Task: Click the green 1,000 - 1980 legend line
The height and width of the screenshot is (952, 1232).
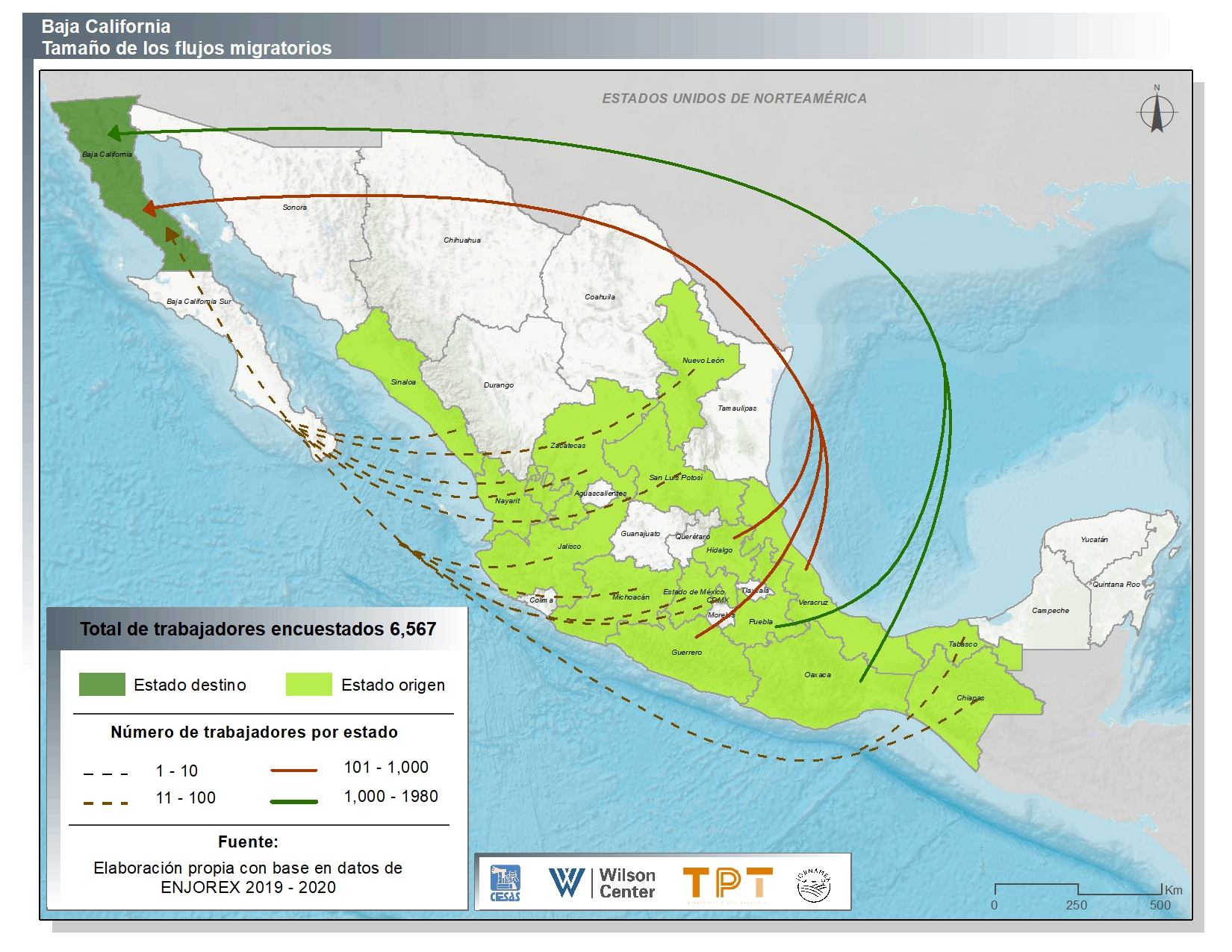Action: click(x=293, y=801)
